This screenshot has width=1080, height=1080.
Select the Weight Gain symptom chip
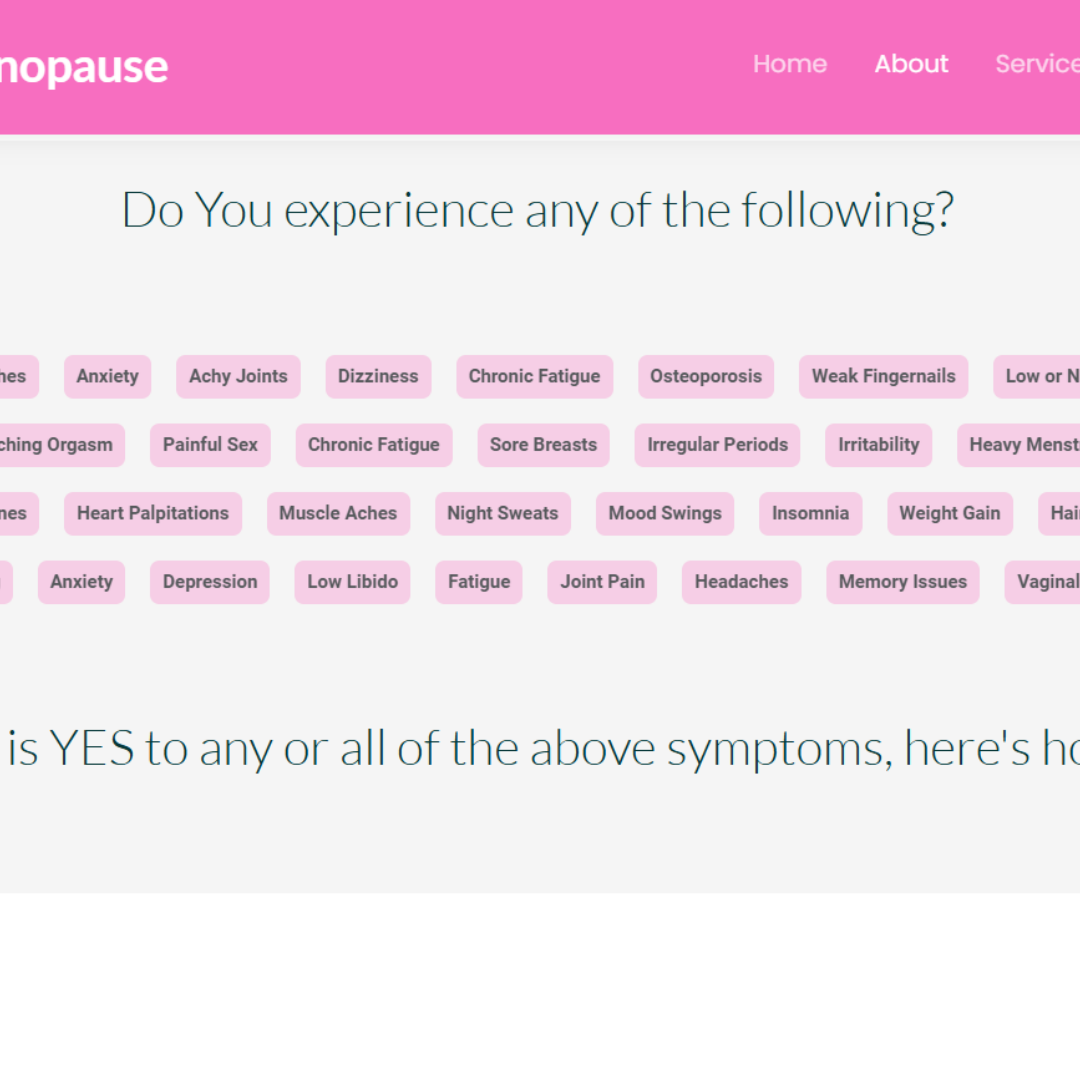(950, 513)
